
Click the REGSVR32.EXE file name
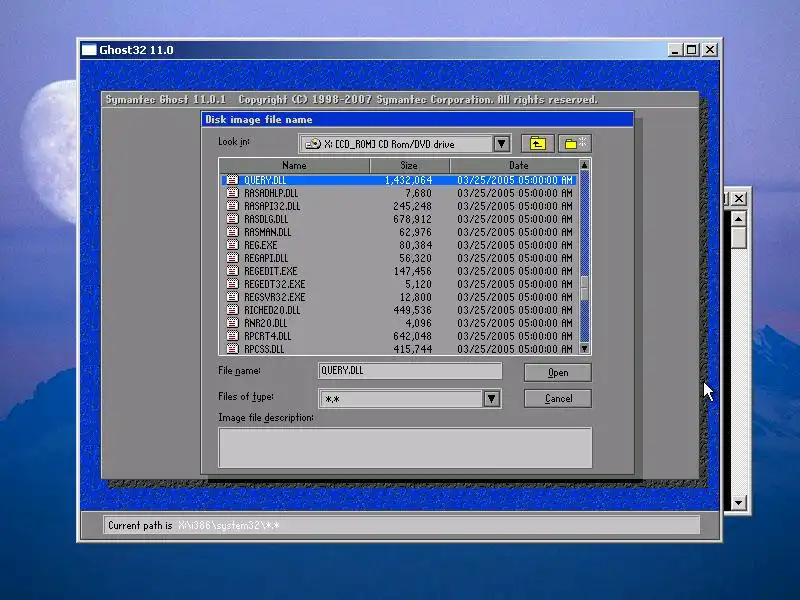pyautogui.click(x=274, y=297)
